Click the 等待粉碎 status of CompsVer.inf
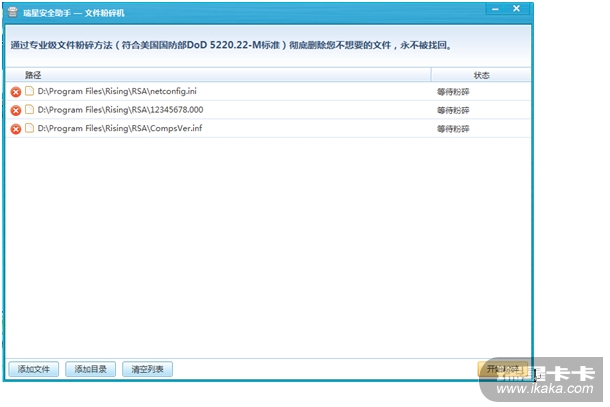The image size is (610, 407). click(453, 128)
